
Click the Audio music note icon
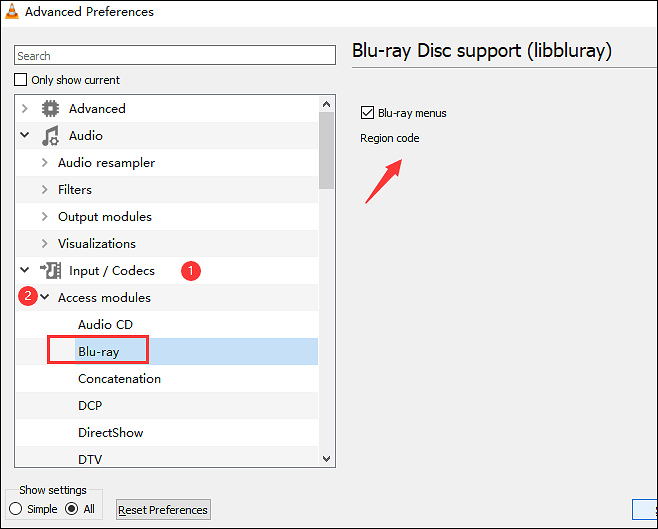pyautogui.click(x=50, y=136)
